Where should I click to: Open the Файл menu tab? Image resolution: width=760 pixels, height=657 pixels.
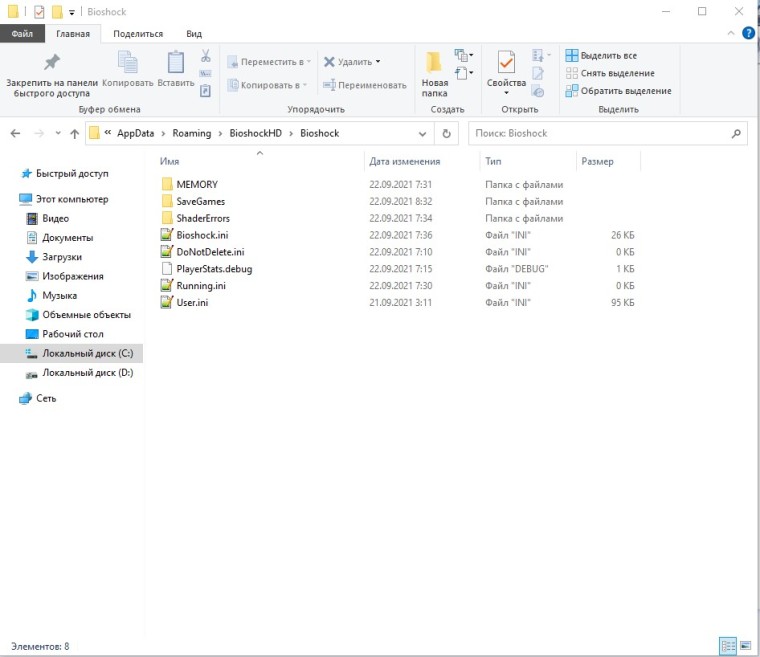[x=22, y=34]
